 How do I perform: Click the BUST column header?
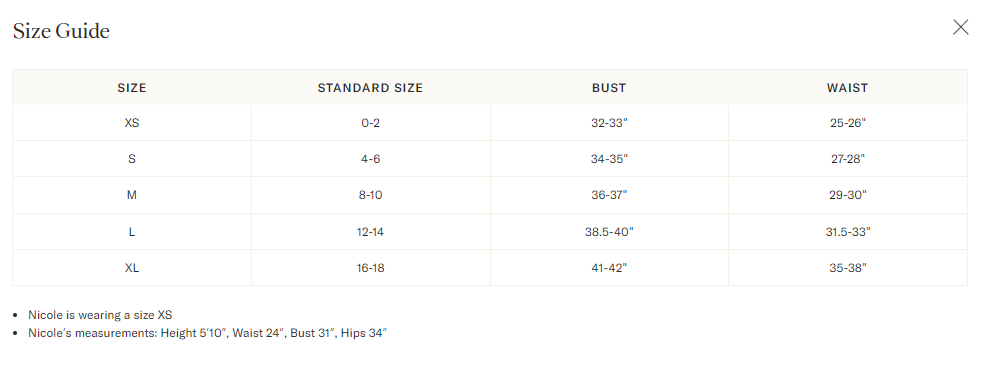coord(609,88)
